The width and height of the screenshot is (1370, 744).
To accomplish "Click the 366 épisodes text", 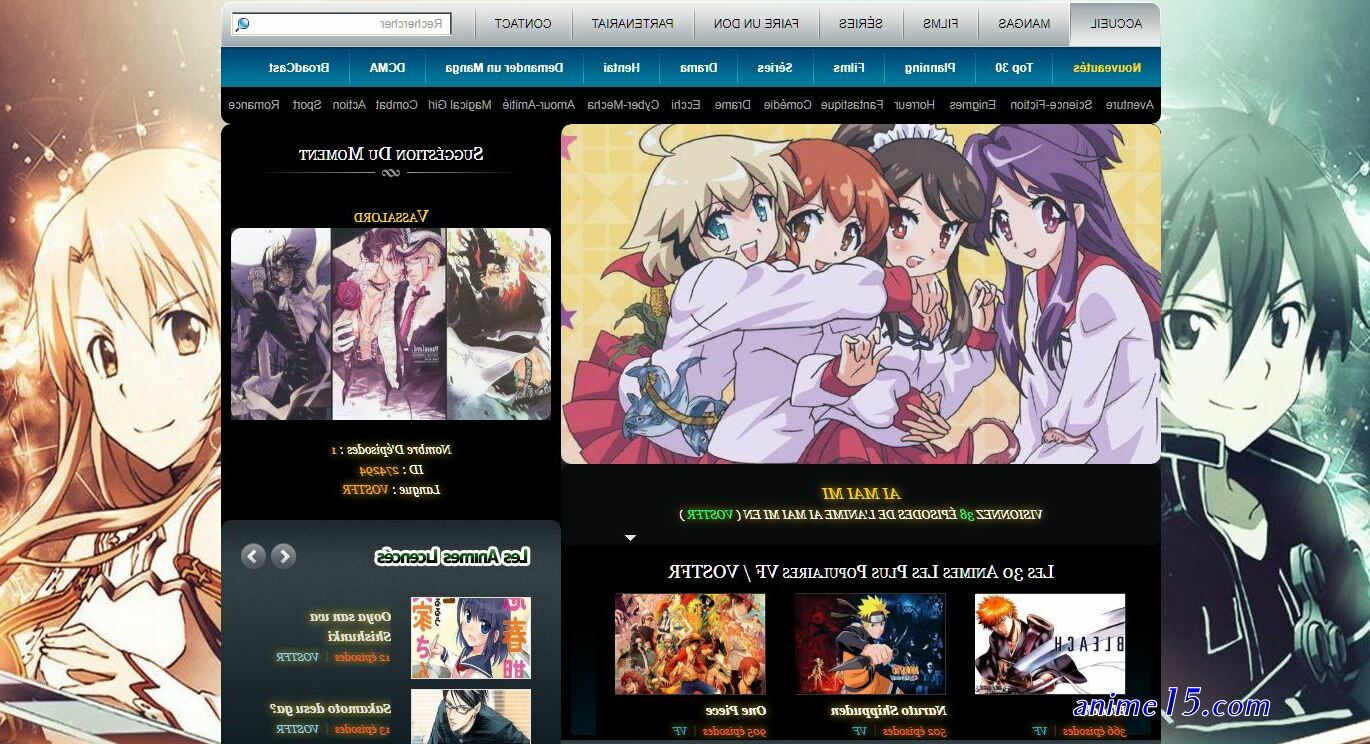I will (x=1094, y=731).
